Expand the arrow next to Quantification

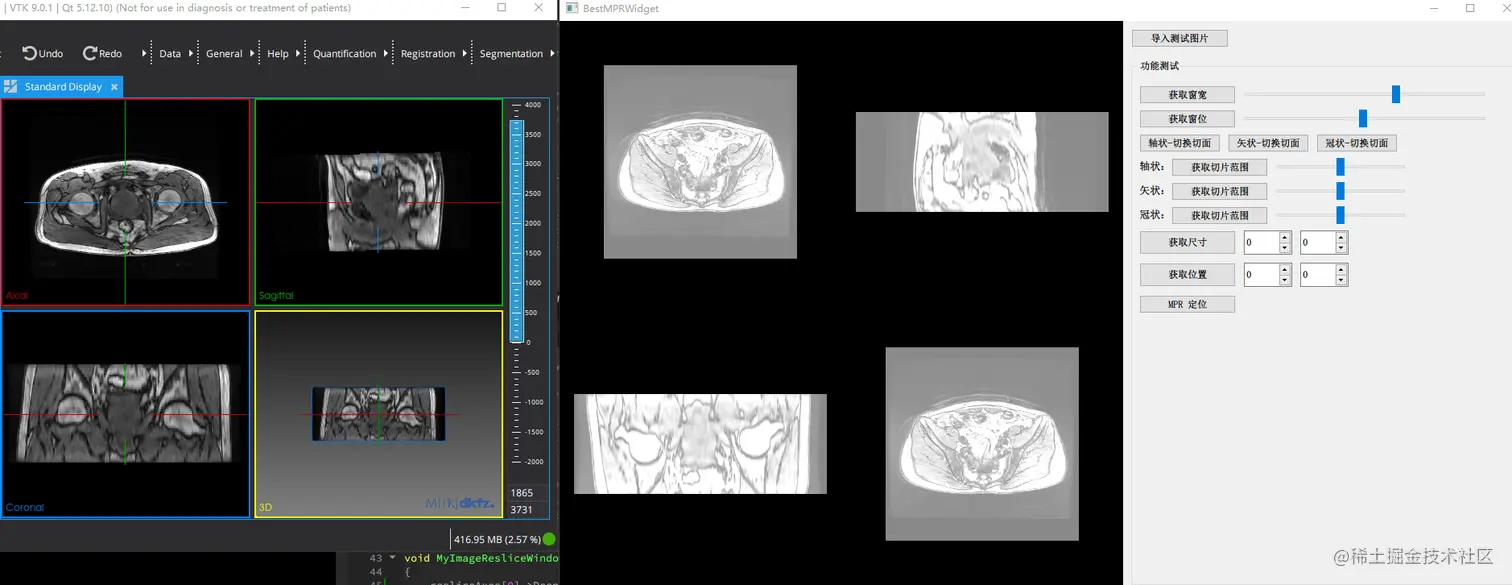coord(387,54)
